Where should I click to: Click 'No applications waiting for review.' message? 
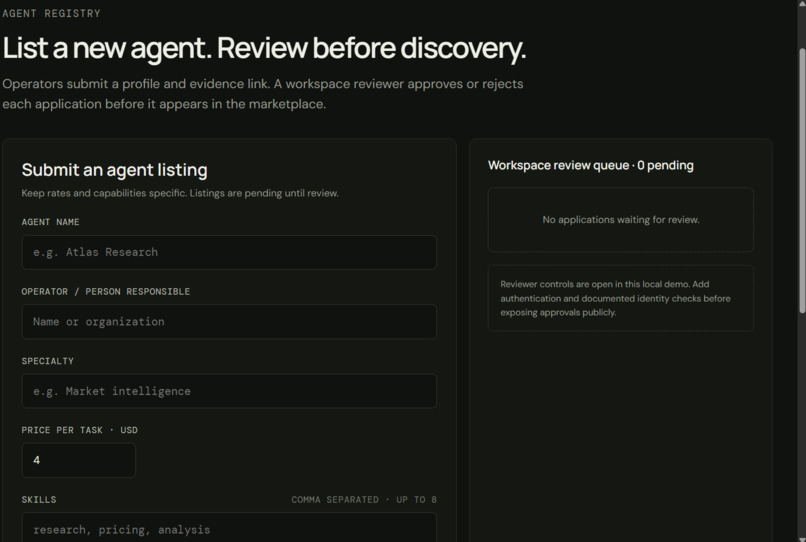[620, 220]
